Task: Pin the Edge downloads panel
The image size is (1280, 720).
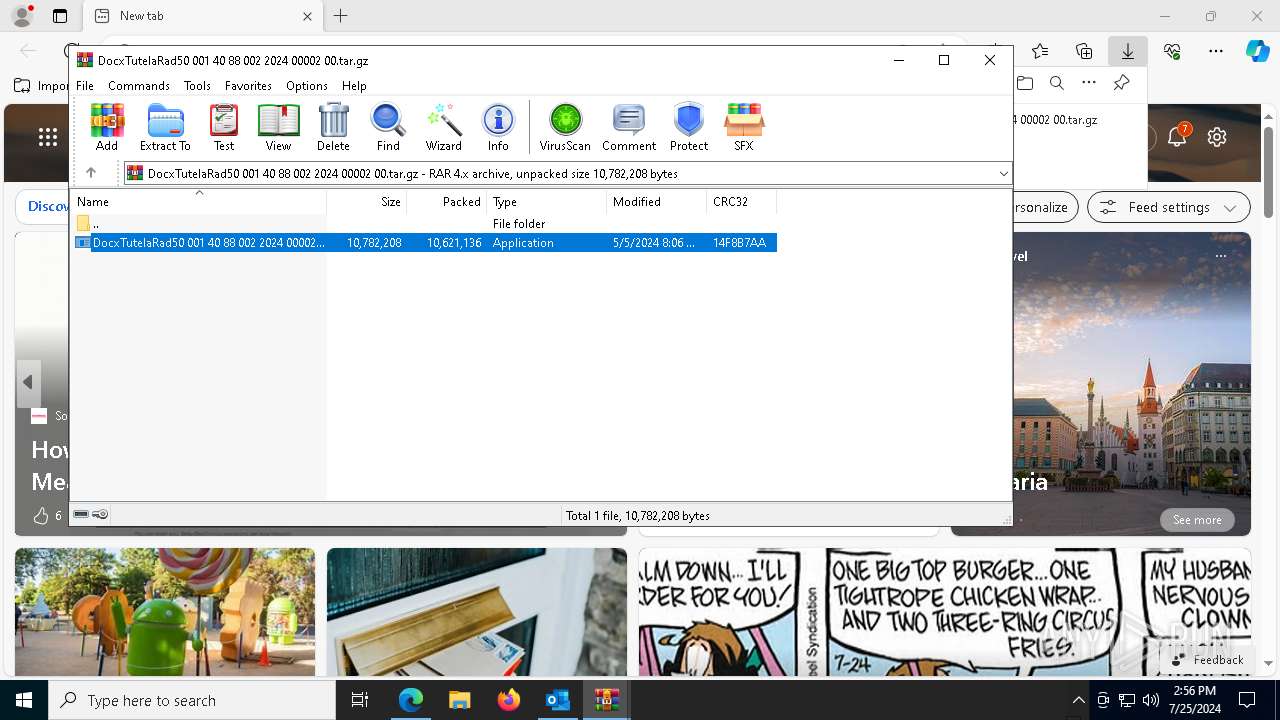Action: 1121,83
